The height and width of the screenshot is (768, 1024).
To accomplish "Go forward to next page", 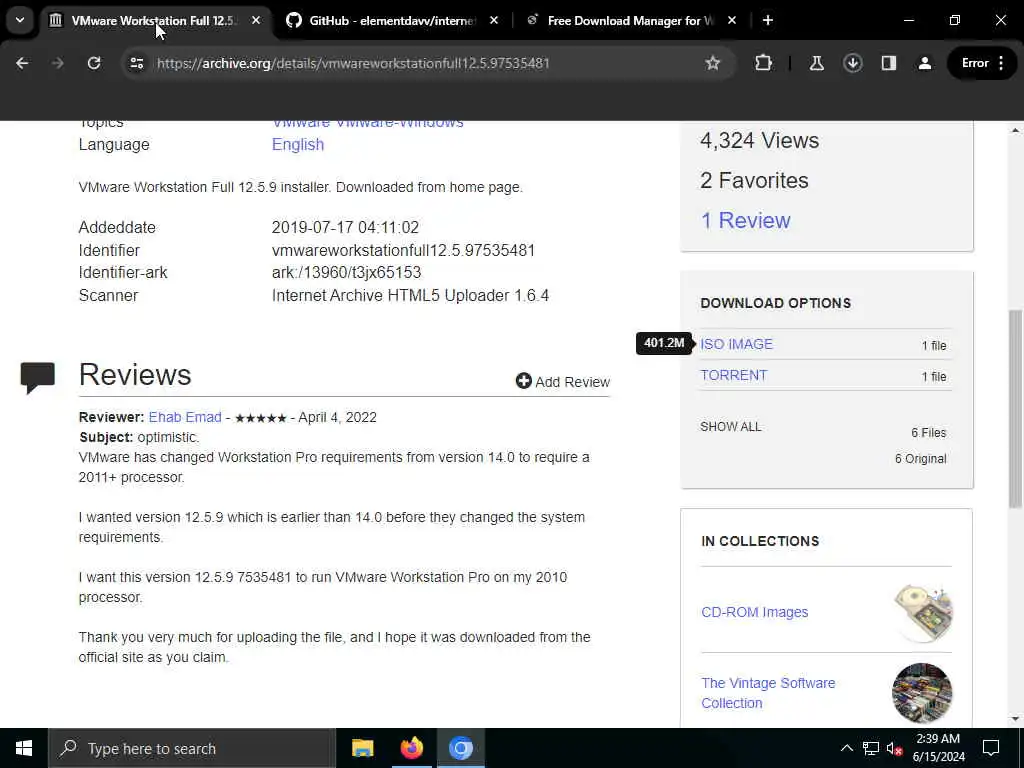I will coord(57,63).
